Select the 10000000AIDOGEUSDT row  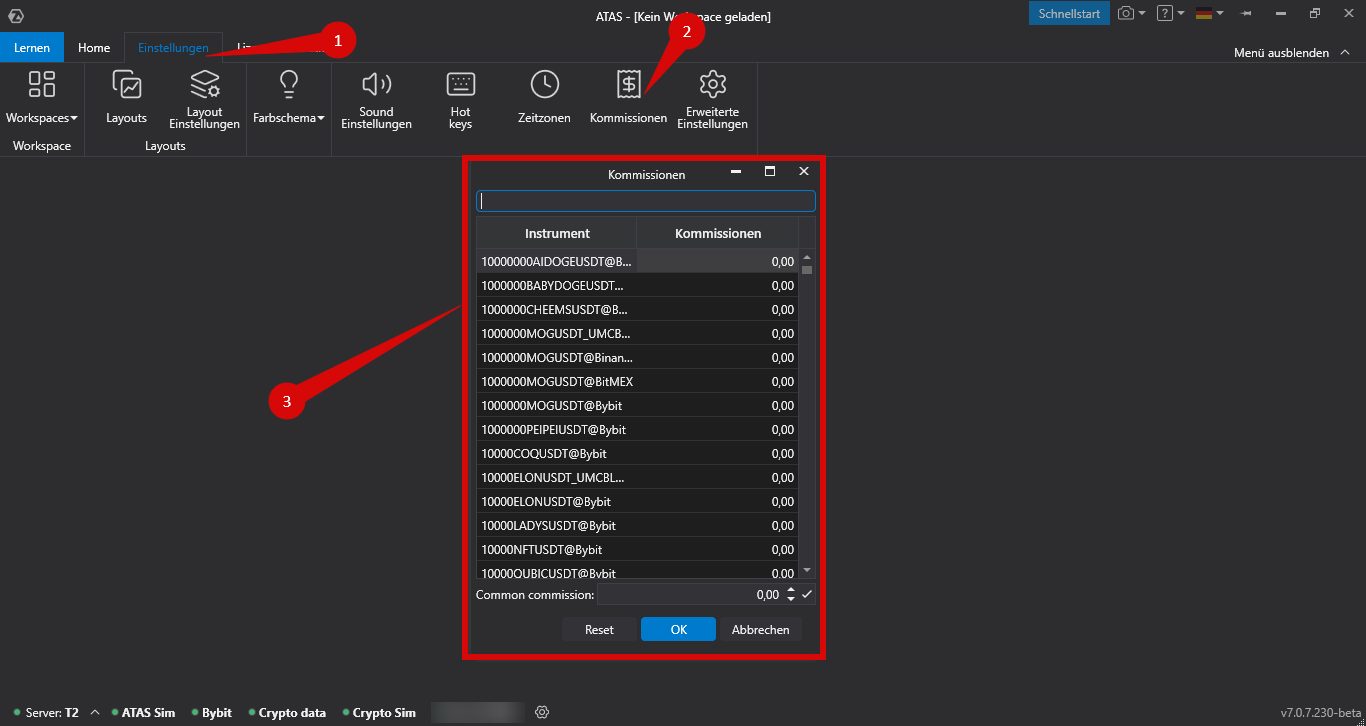(637, 261)
